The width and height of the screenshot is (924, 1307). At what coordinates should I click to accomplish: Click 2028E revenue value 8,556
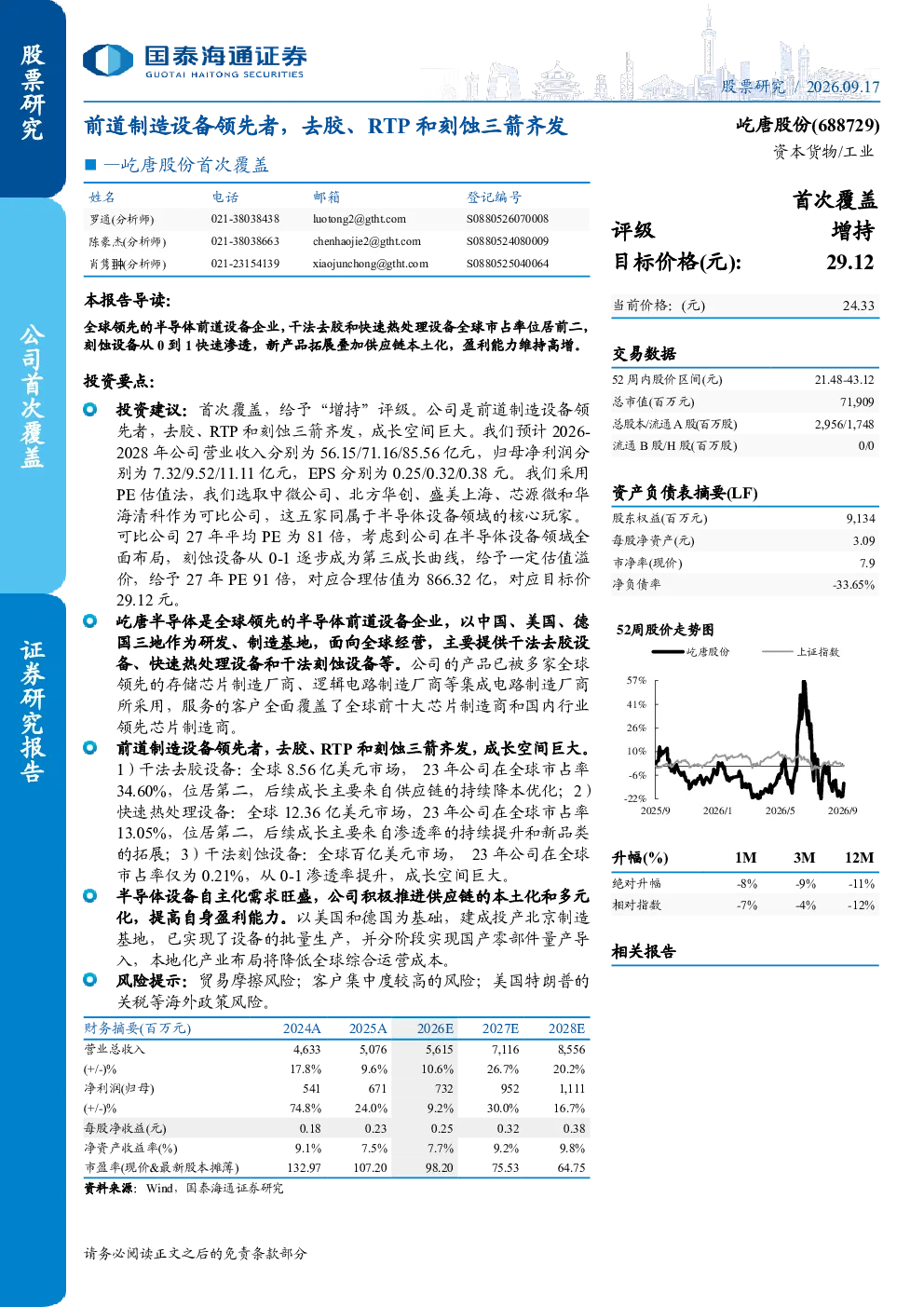point(572,1049)
